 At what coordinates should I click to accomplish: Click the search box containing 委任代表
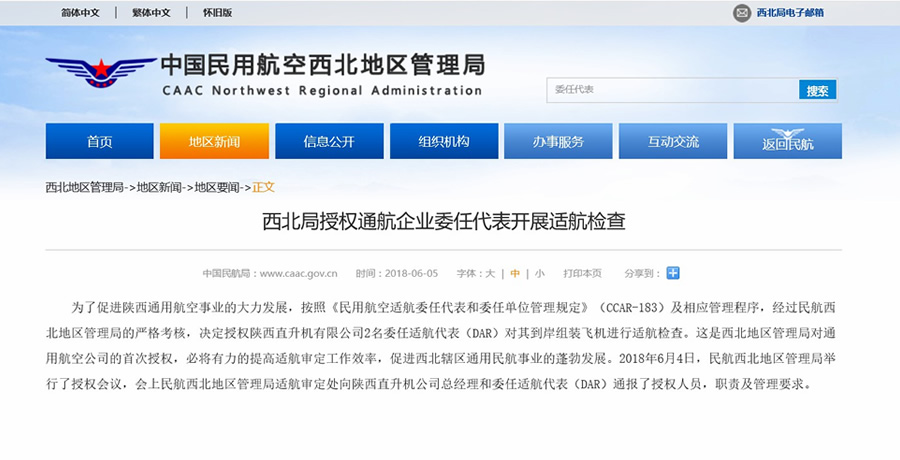(672, 90)
